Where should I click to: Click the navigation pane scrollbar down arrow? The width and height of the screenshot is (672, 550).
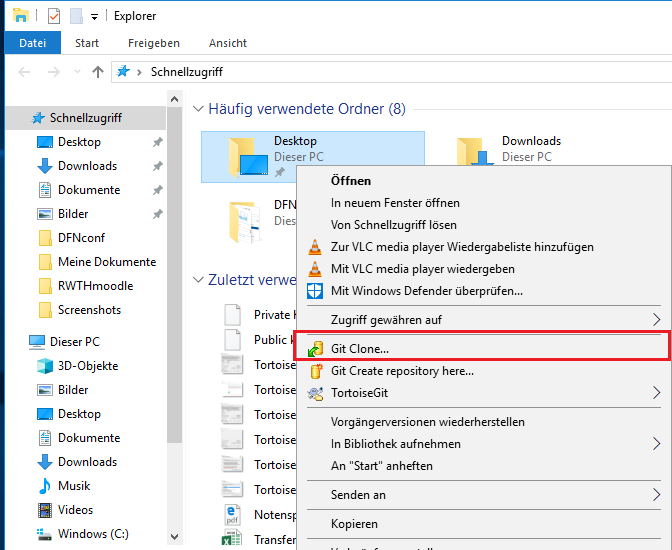point(174,536)
